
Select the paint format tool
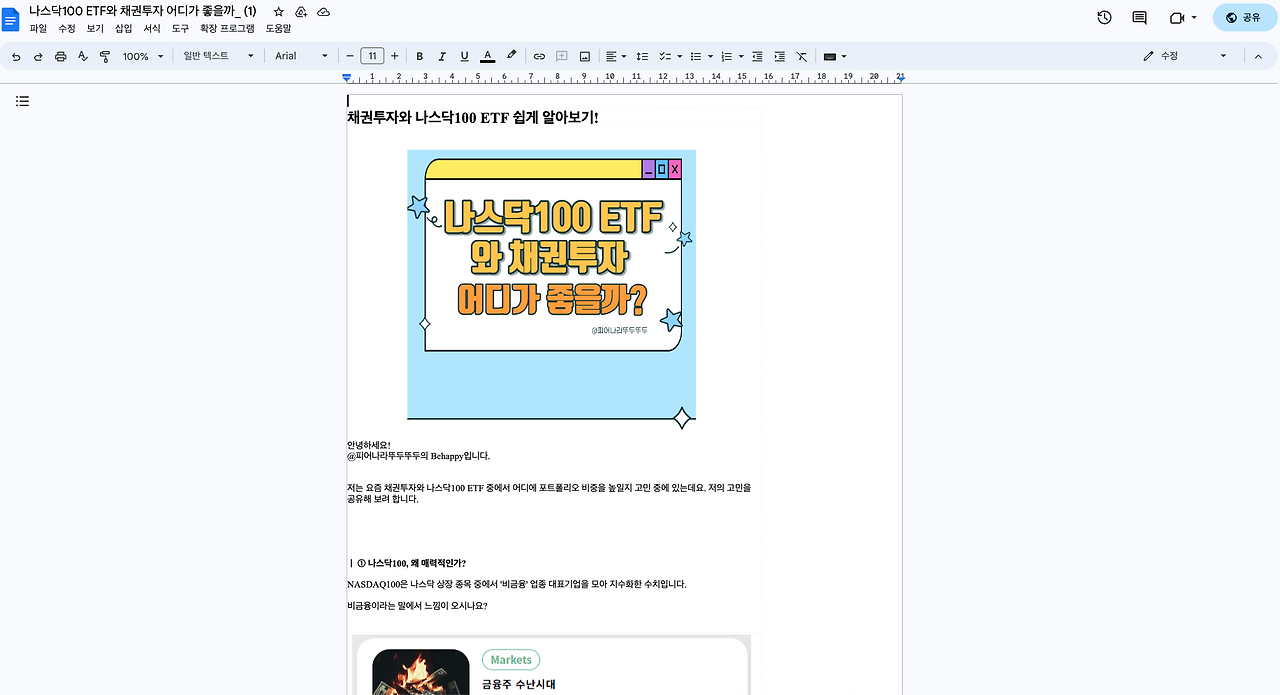pyautogui.click(x=104, y=56)
